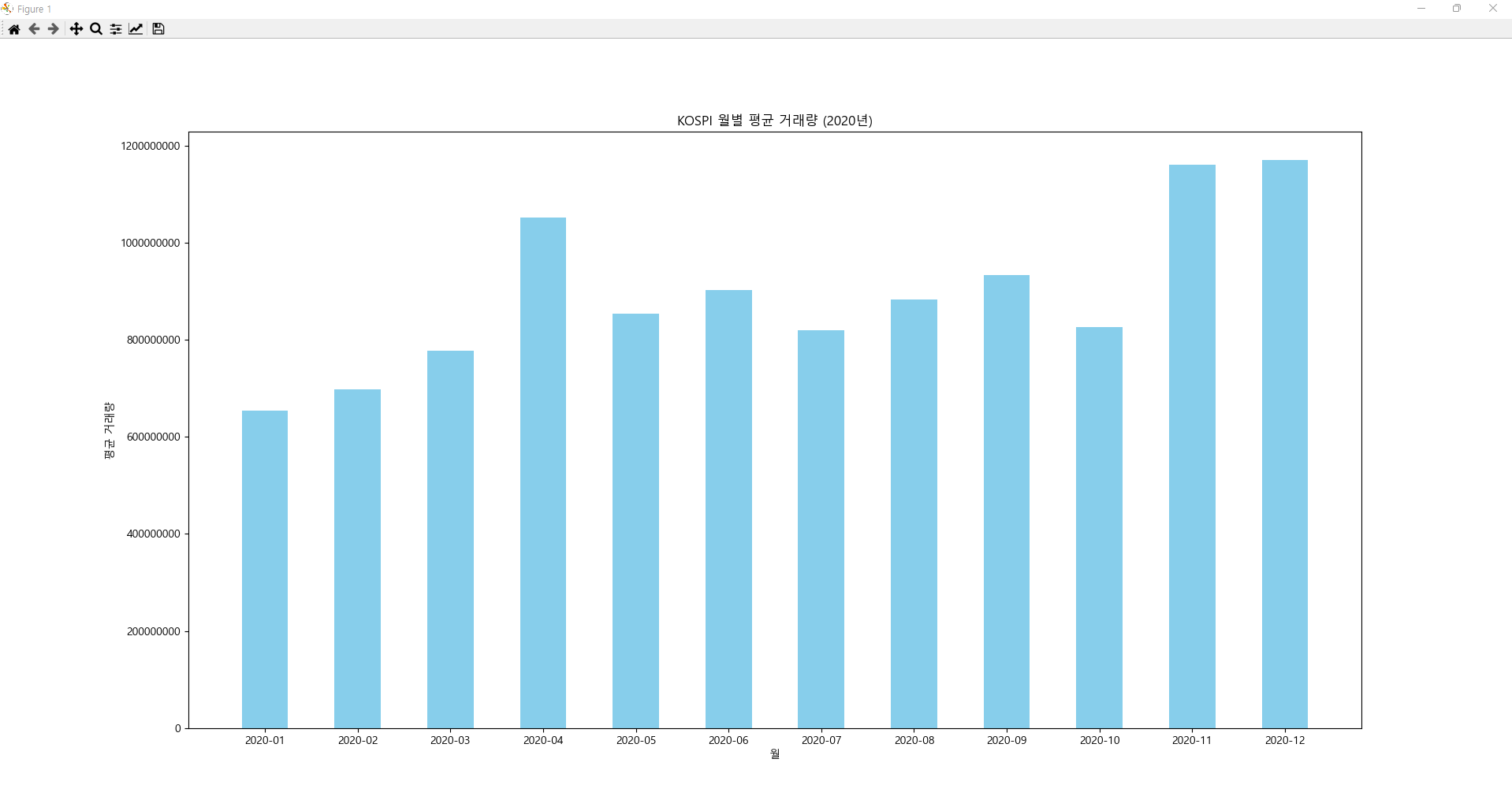
Task: Click the 800000000 y-axis tick label
Action: pos(154,340)
